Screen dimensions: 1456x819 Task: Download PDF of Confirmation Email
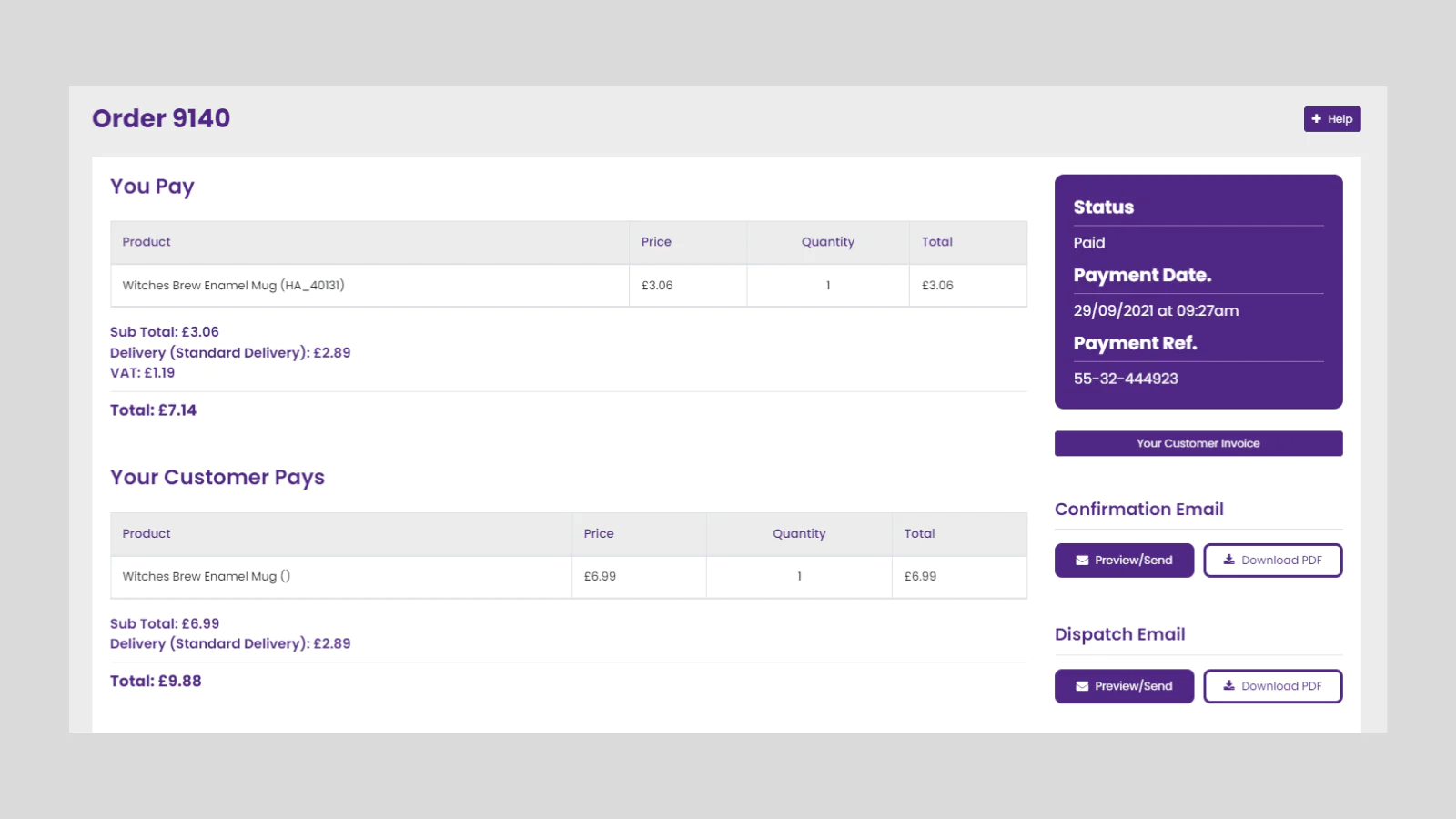[1273, 561]
